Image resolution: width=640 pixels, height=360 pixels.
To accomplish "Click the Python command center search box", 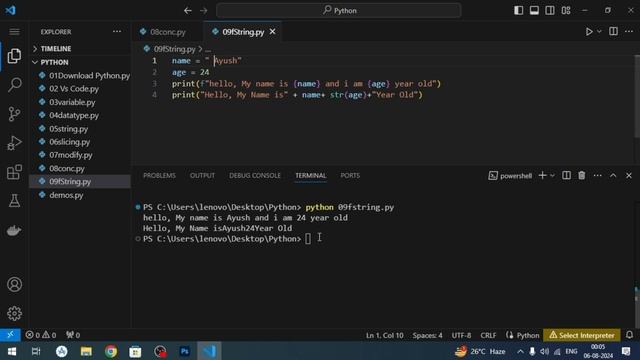I will 339,11.
